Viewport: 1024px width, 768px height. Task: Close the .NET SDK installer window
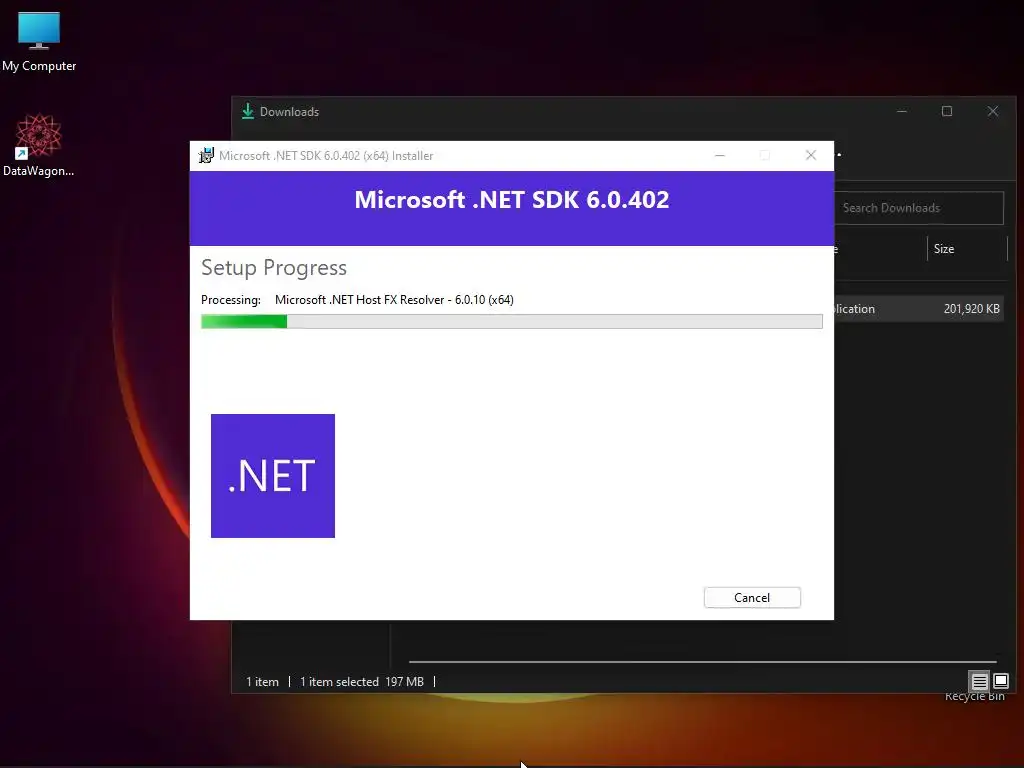click(x=810, y=155)
